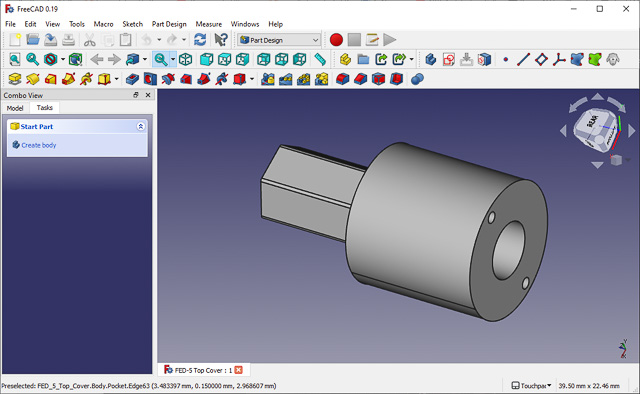The height and width of the screenshot is (394, 640).
Task: Select the Pocket tool
Action: (x=132, y=79)
